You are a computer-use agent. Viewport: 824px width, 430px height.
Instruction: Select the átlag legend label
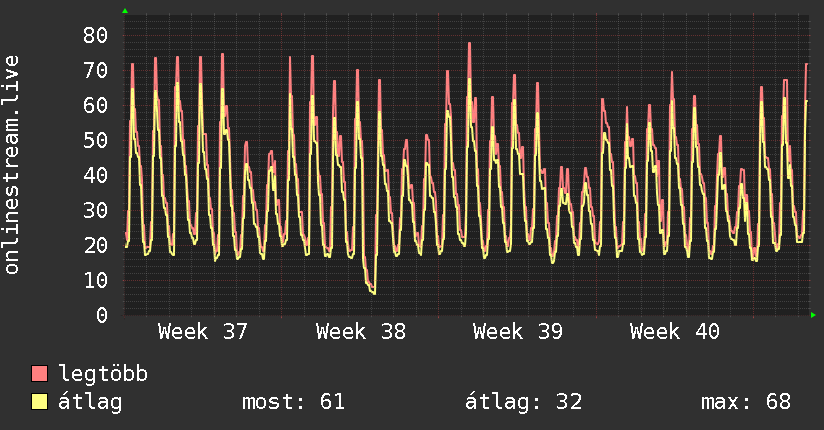point(90,402)
